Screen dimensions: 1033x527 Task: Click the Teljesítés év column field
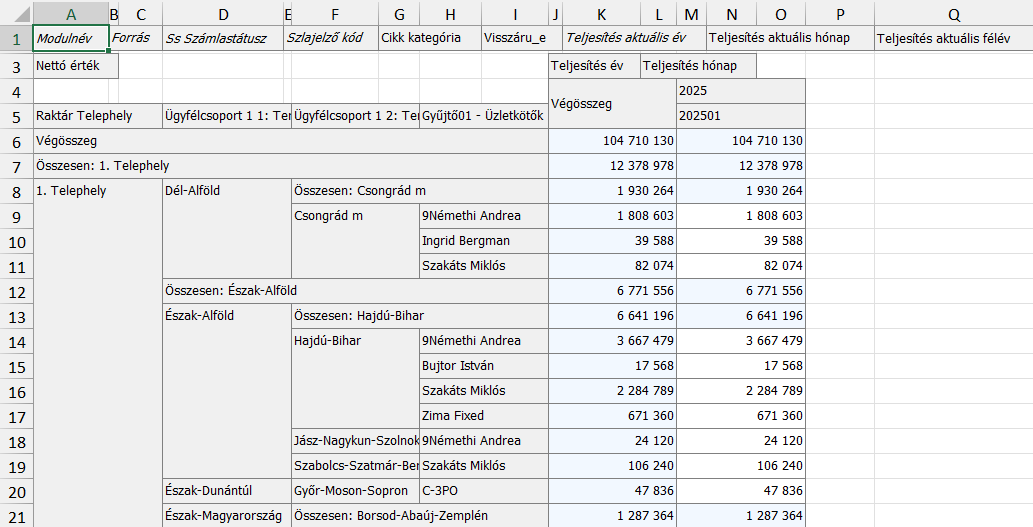pyautogui.click(x=594, y=66)
